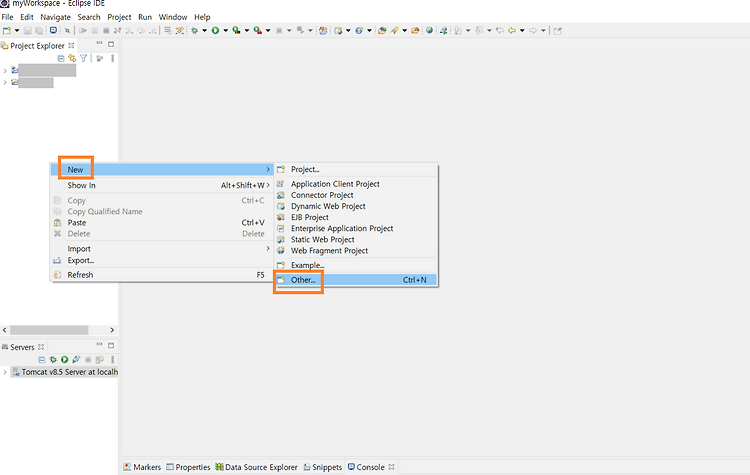Open the dropdown arrow beside the New icon
This screenshot has width=750, height=475.
(17, 31)
